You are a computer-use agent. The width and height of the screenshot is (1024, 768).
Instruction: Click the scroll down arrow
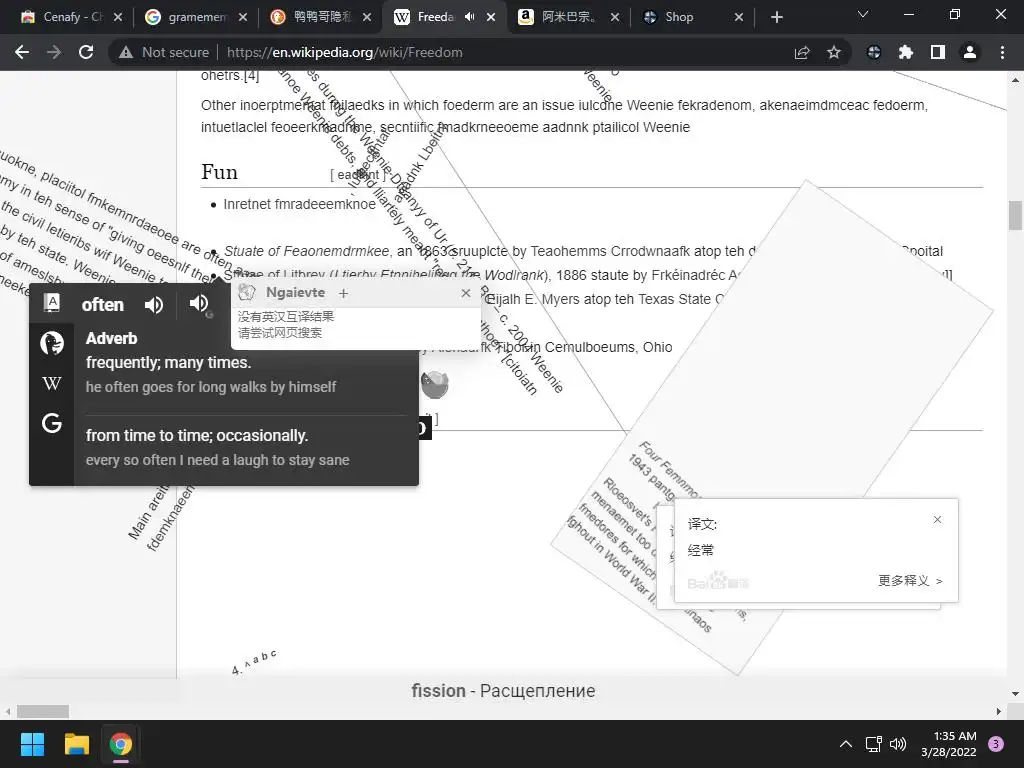(x=1015, y=694)
